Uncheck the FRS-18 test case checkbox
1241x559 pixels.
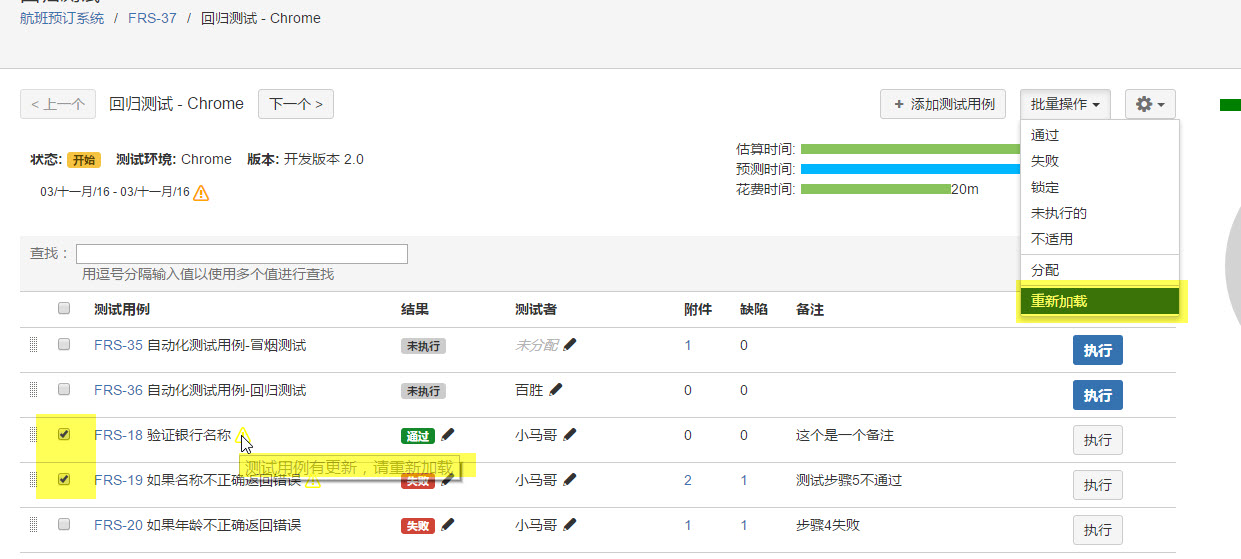click(x=64, y=435)
